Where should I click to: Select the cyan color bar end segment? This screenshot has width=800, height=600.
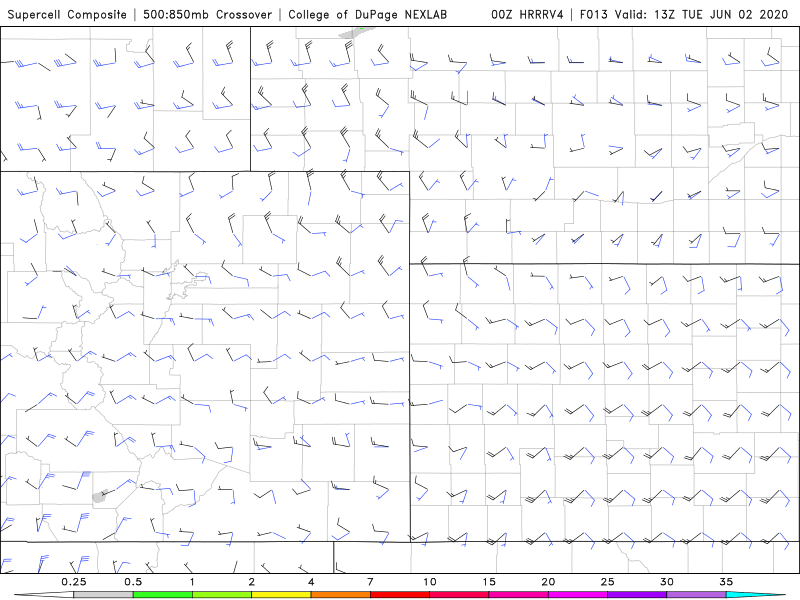click(x=755, y=595)
